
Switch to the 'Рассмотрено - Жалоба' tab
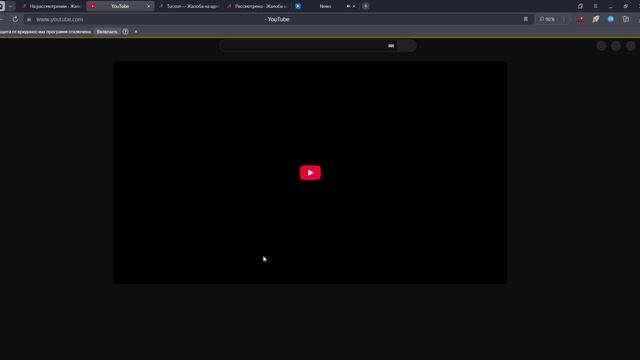257,6
